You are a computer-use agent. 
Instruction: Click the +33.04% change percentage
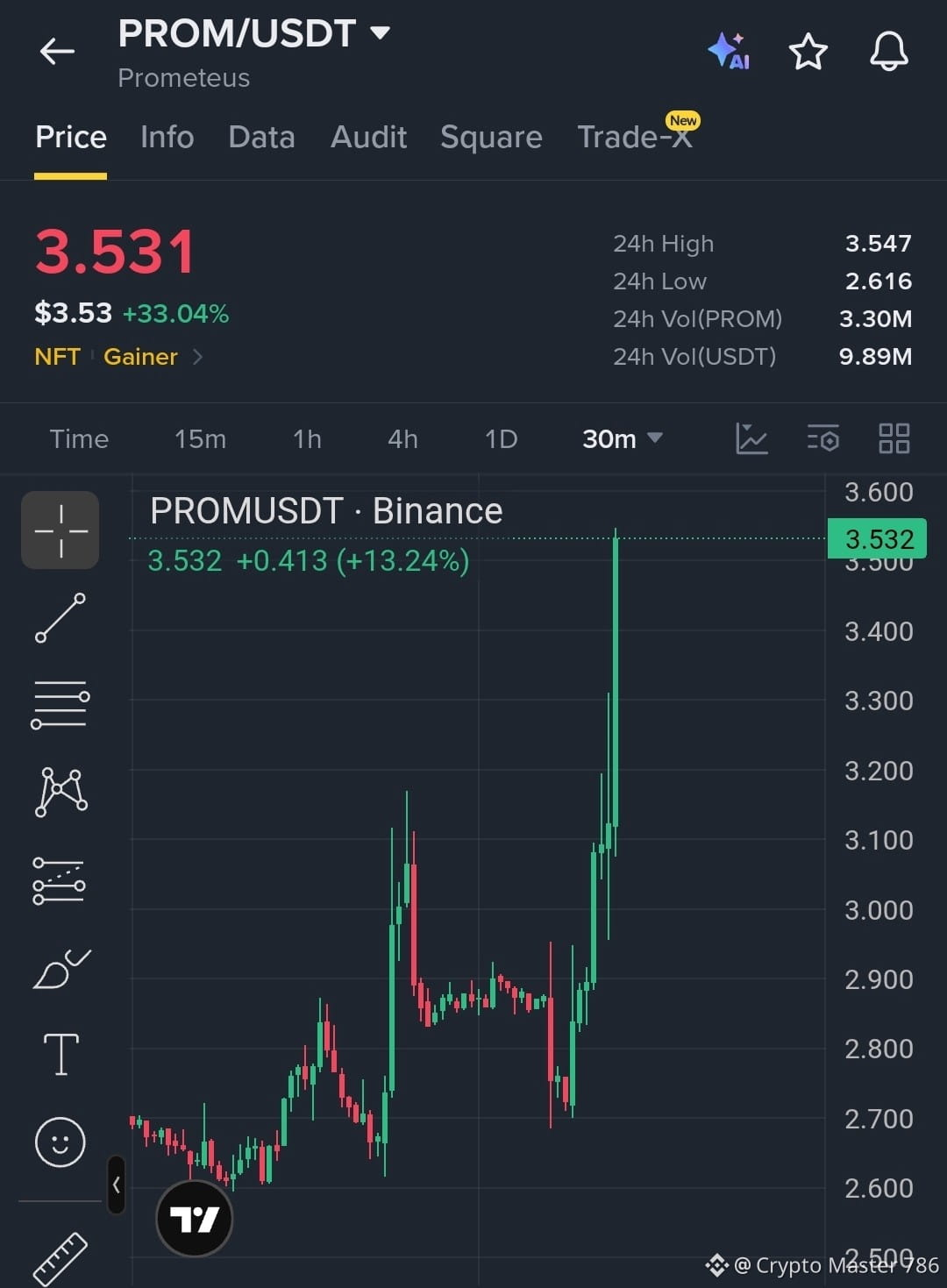click(175, 313)
